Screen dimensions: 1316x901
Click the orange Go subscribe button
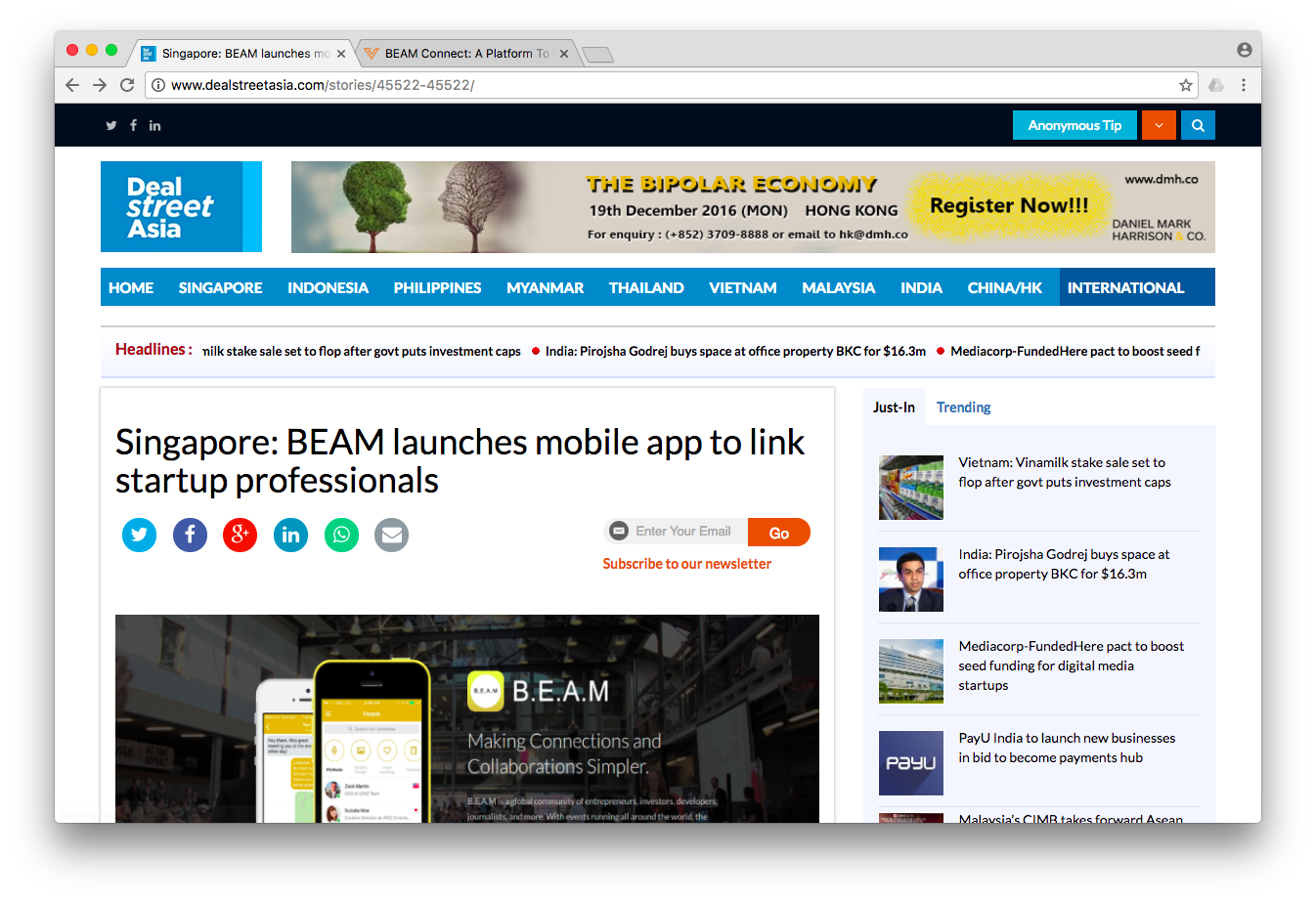coord(779,533)
